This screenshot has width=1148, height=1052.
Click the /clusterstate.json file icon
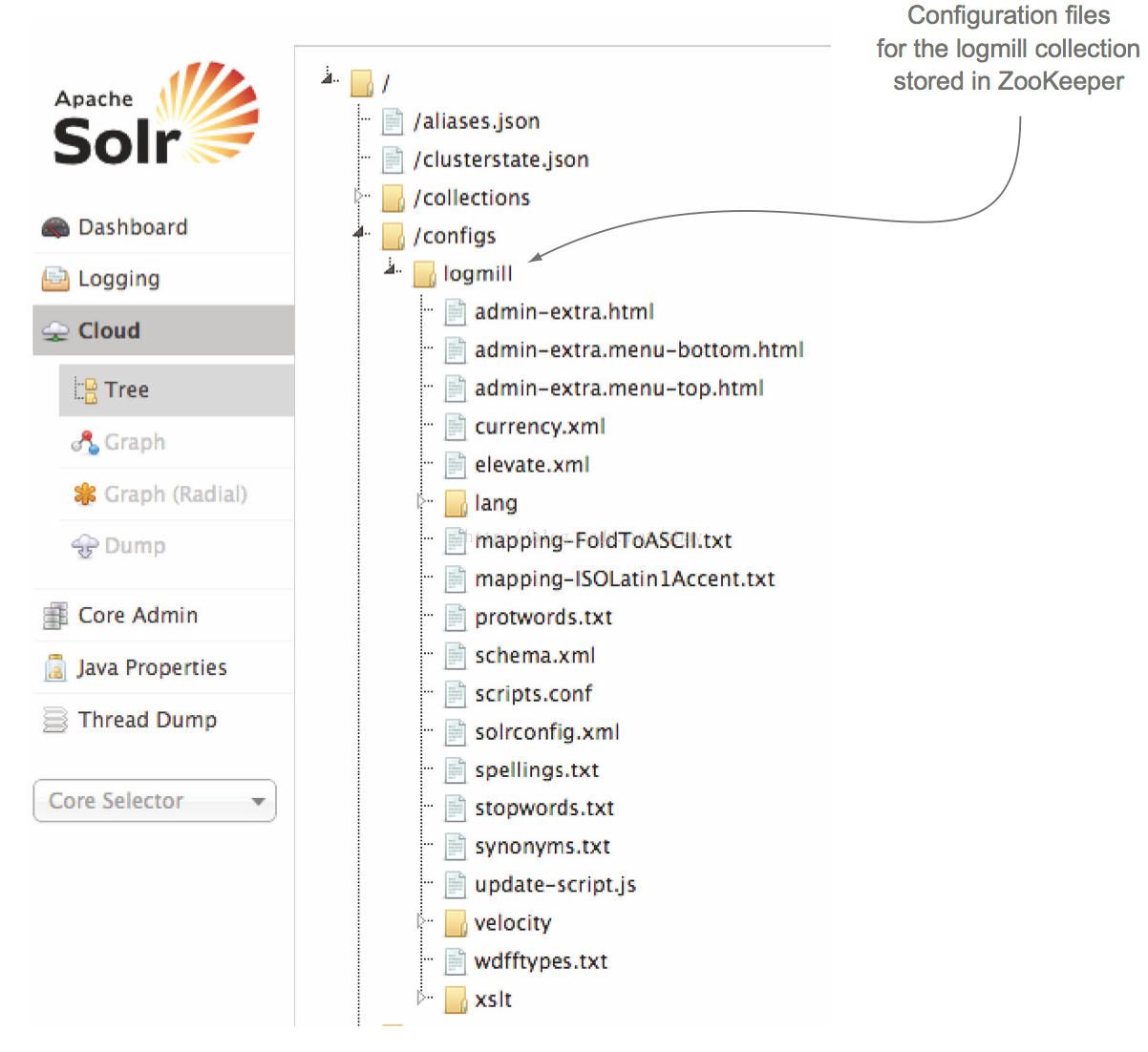pos(392,159)
